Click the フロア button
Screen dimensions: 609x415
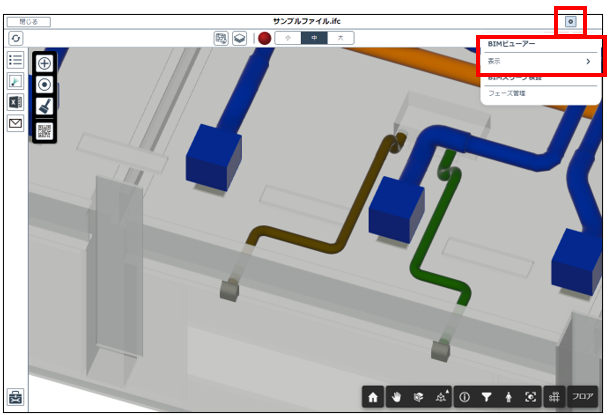coord(582,397)
